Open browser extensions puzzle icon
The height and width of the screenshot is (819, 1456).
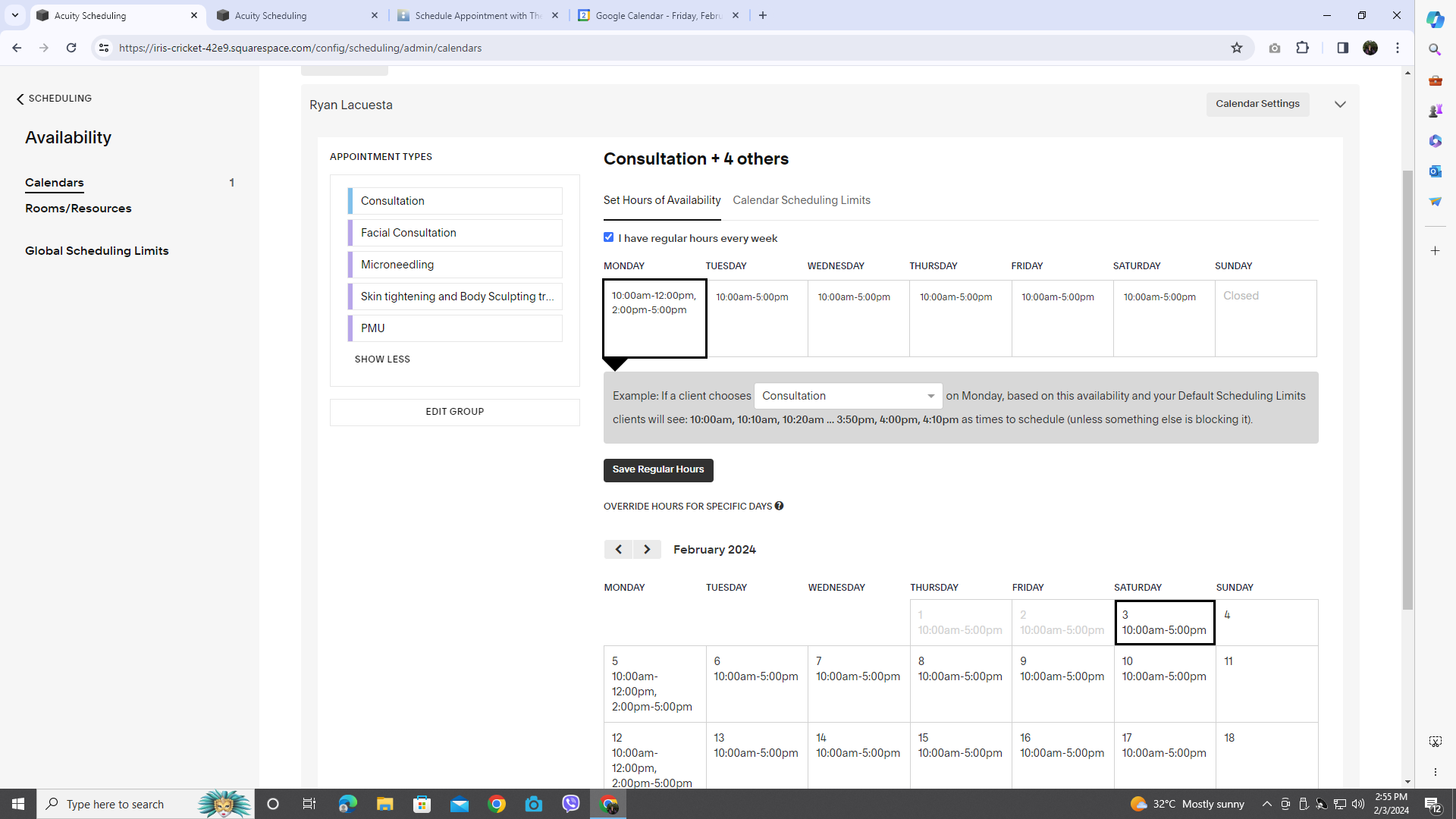click(1302, 48)
